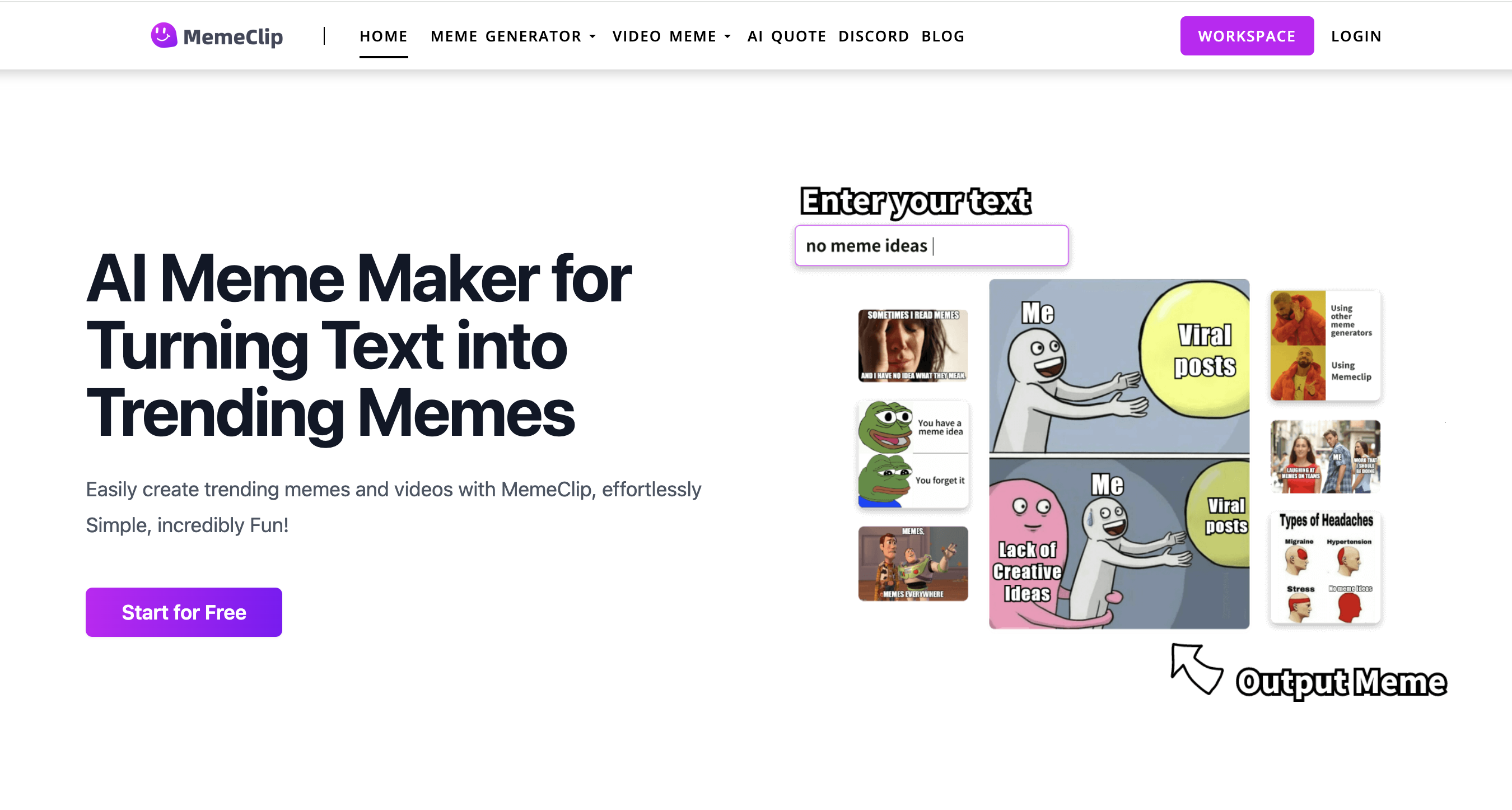Image resolution: width=1512 pixels, height=810 pixels.
Task: Select the distracted boyfriend meme thumbnail
Action: tap(1325, 456)
